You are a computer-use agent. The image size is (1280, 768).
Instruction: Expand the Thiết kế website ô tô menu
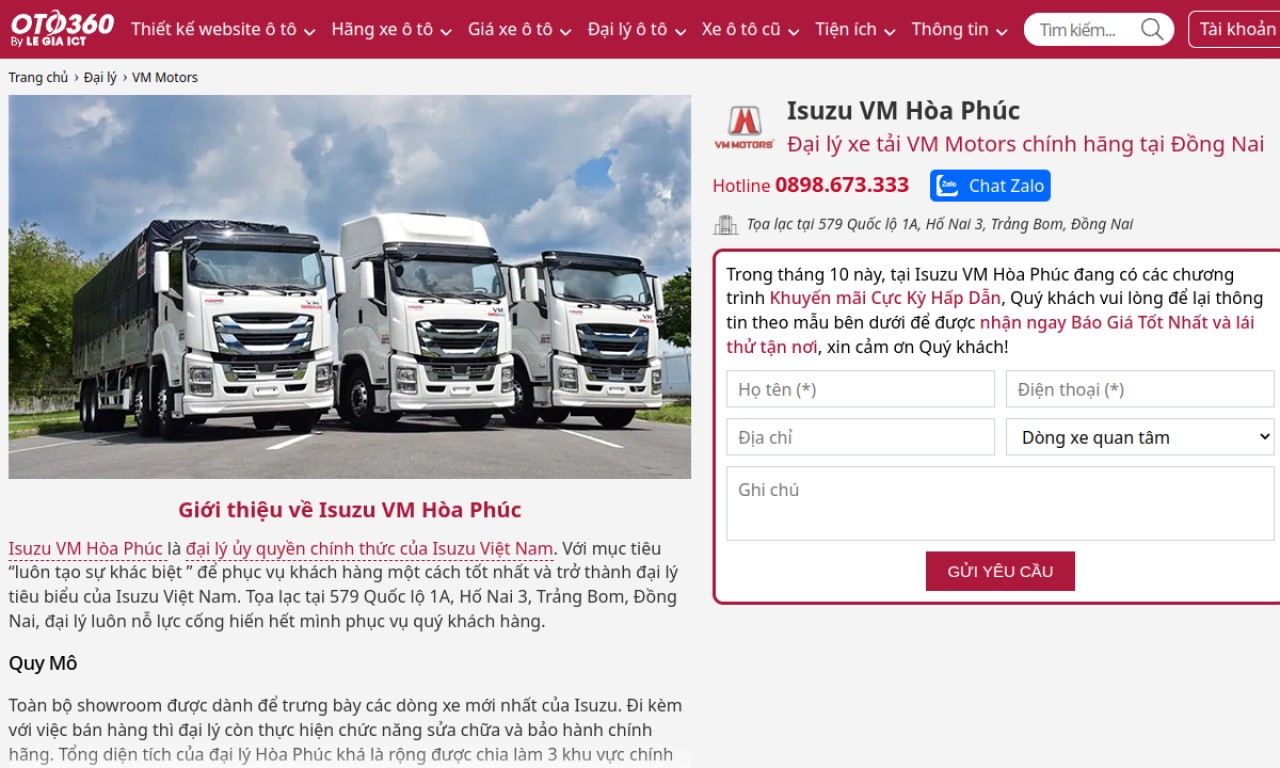click(223, 30)
